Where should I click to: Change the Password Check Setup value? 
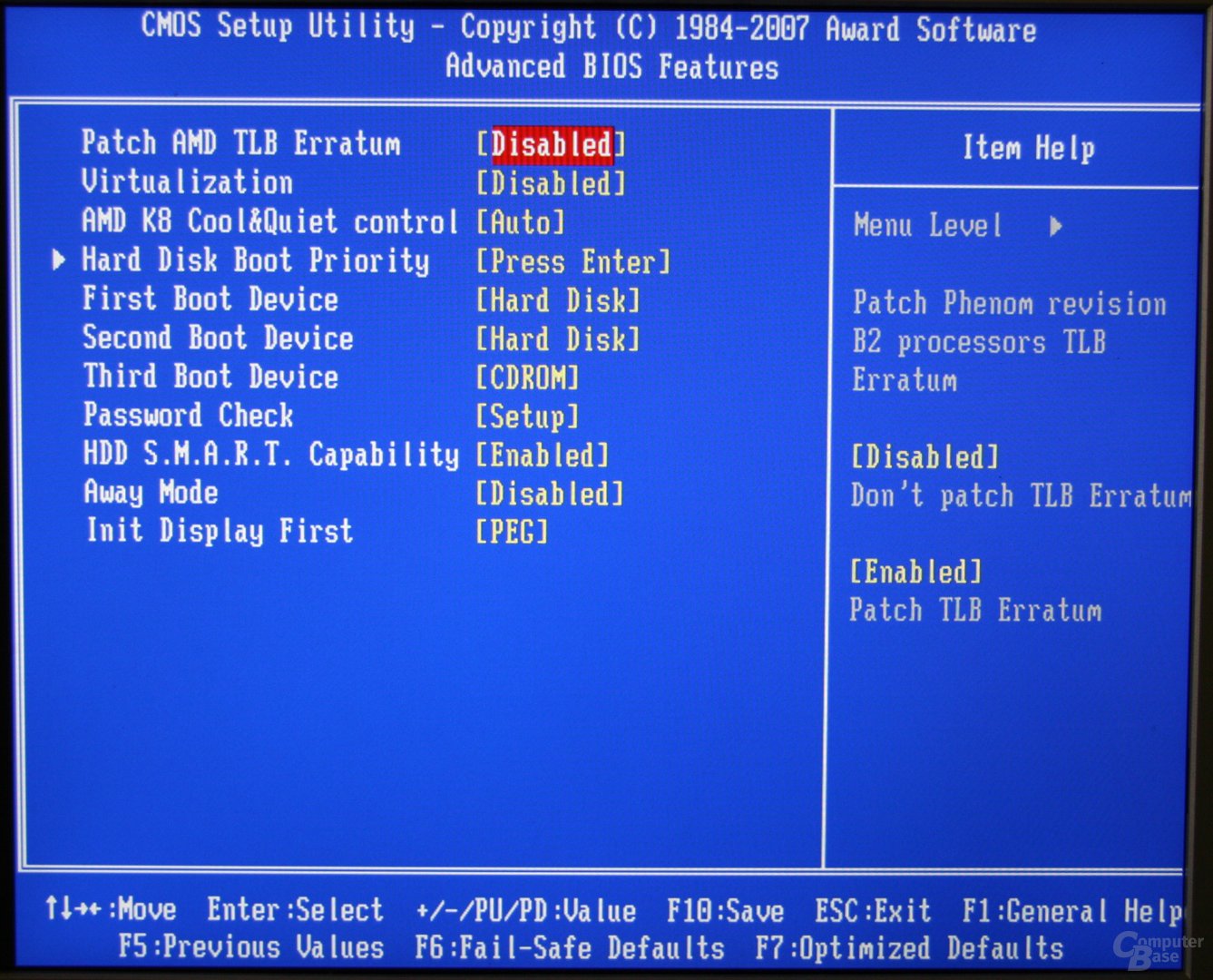point(528,416)
